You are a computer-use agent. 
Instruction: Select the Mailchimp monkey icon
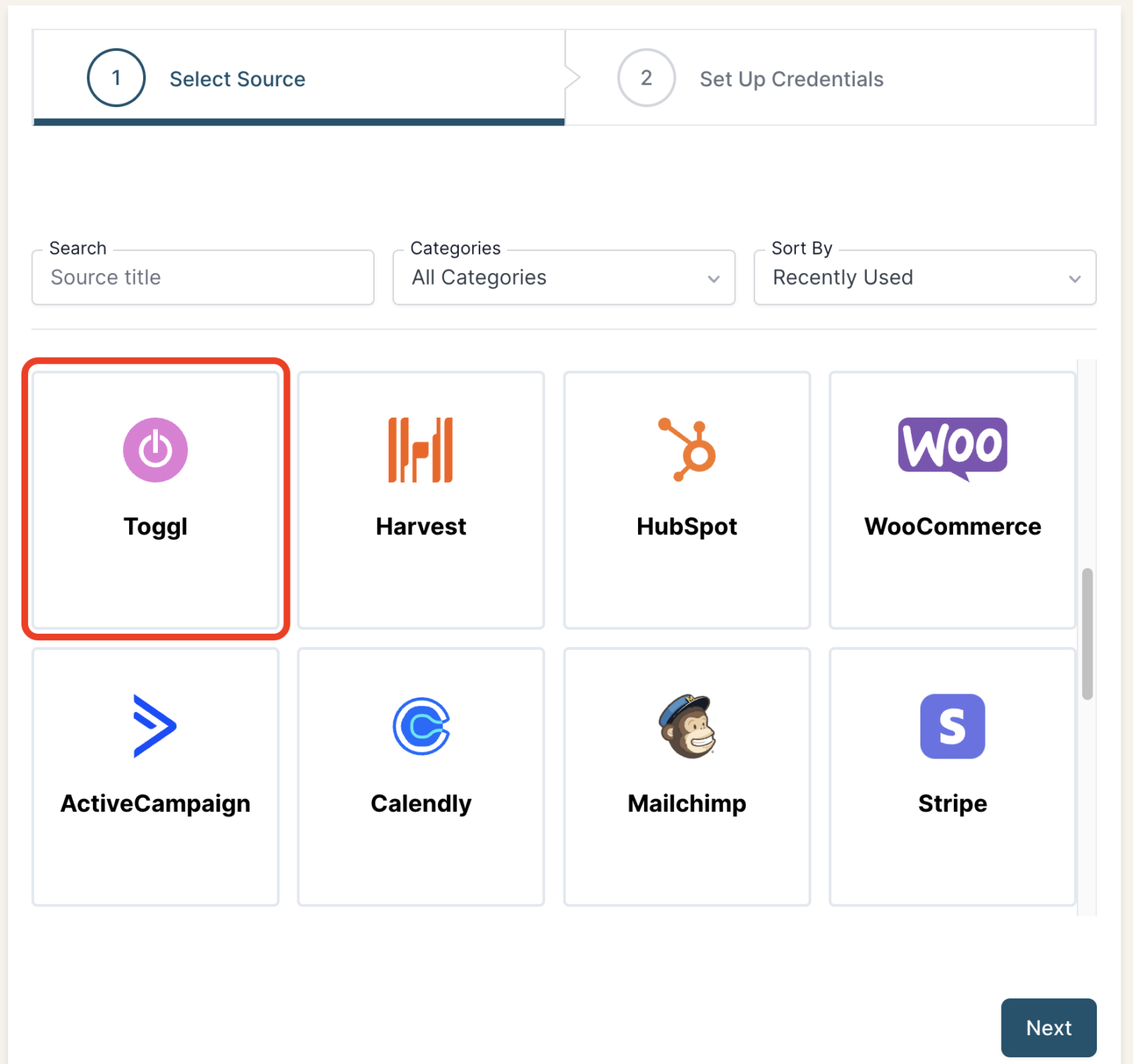pyautogui.click(x=686, y=727)
